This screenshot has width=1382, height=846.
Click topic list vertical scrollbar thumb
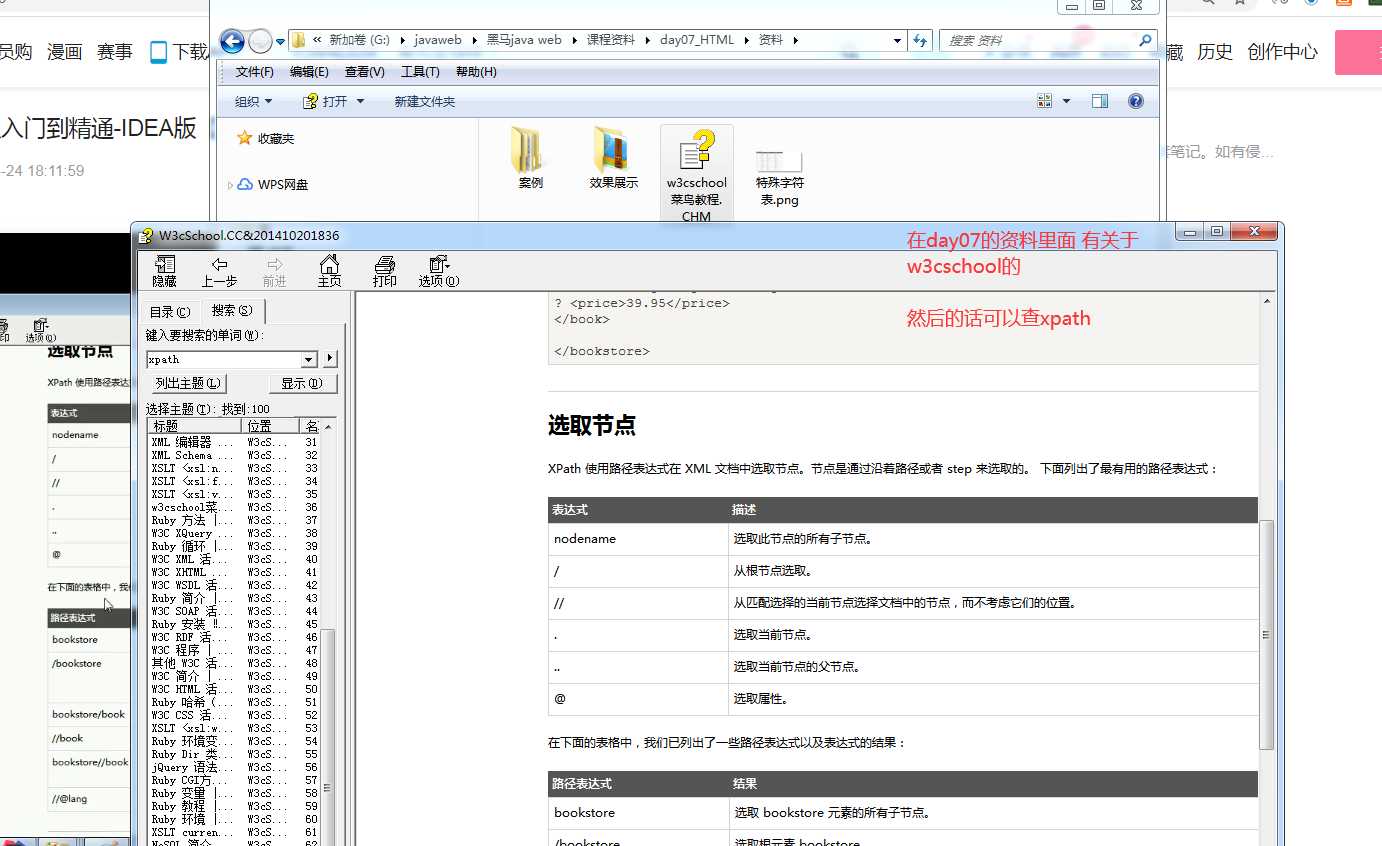pyautogui.click(x=327, y=737)
